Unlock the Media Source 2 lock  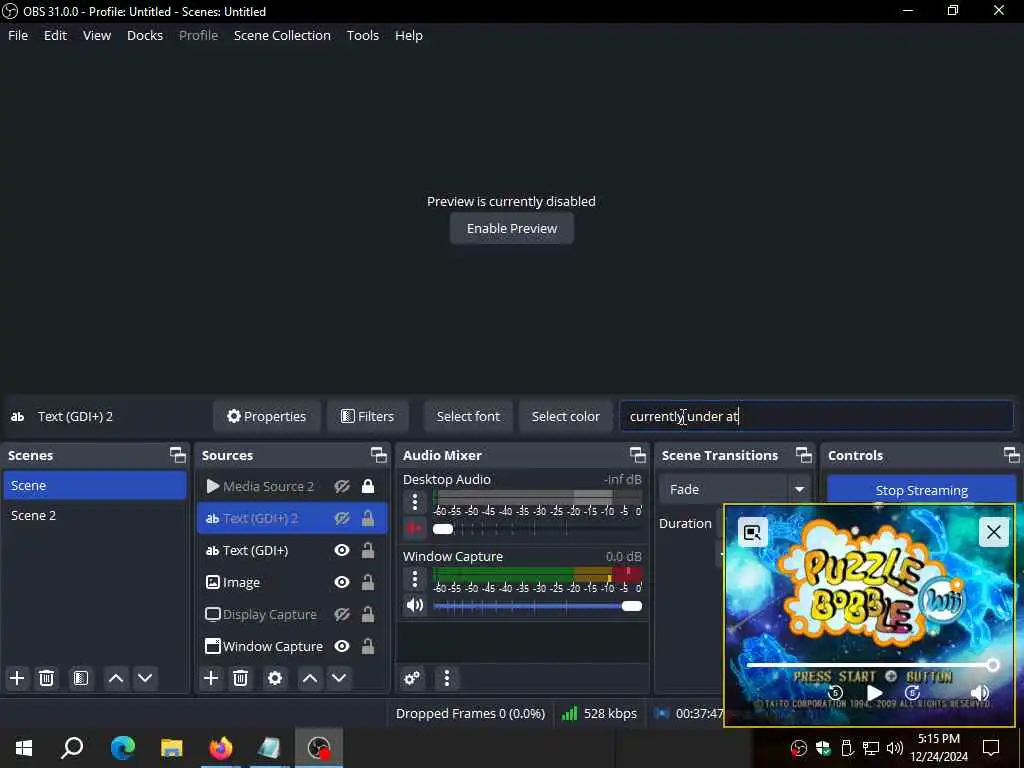pos(368,486)
